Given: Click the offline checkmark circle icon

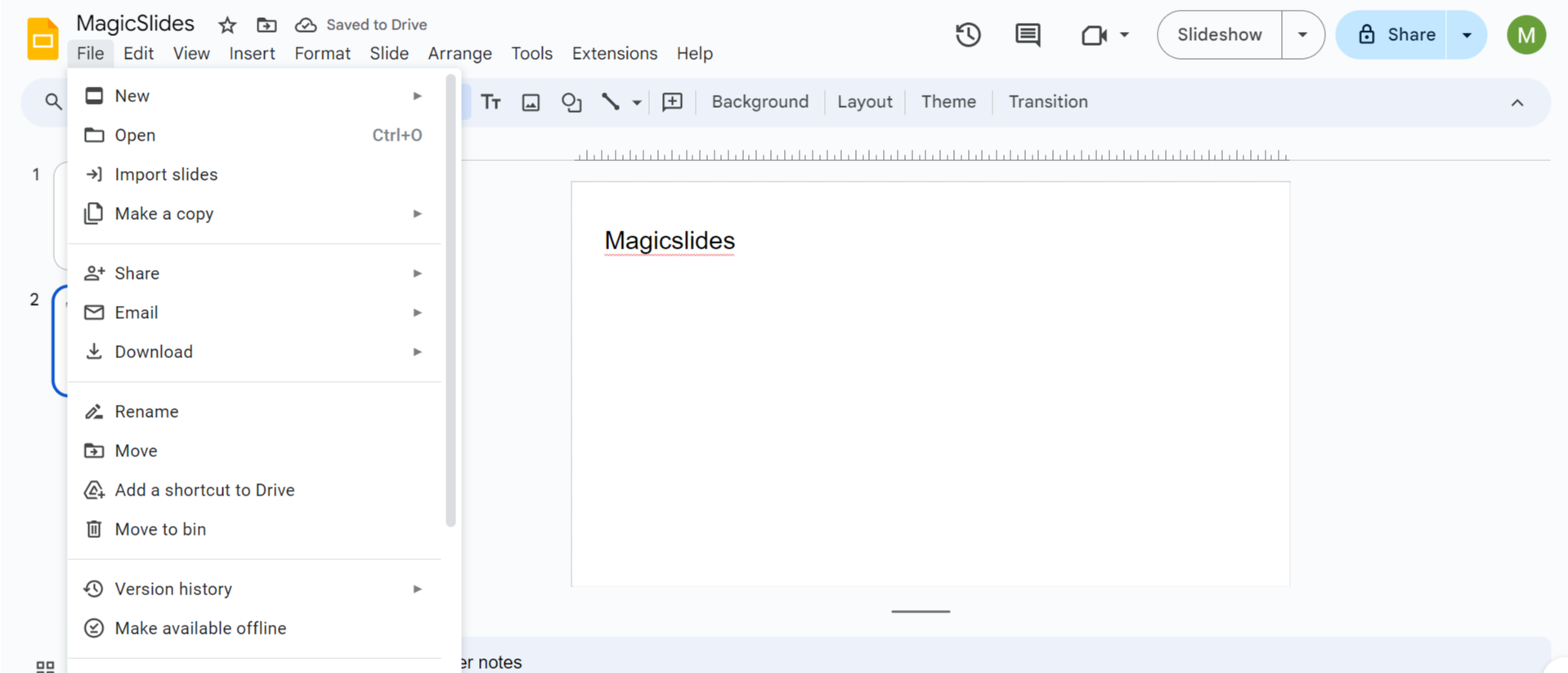Looking at the screenshot, I should click(94, 628).
